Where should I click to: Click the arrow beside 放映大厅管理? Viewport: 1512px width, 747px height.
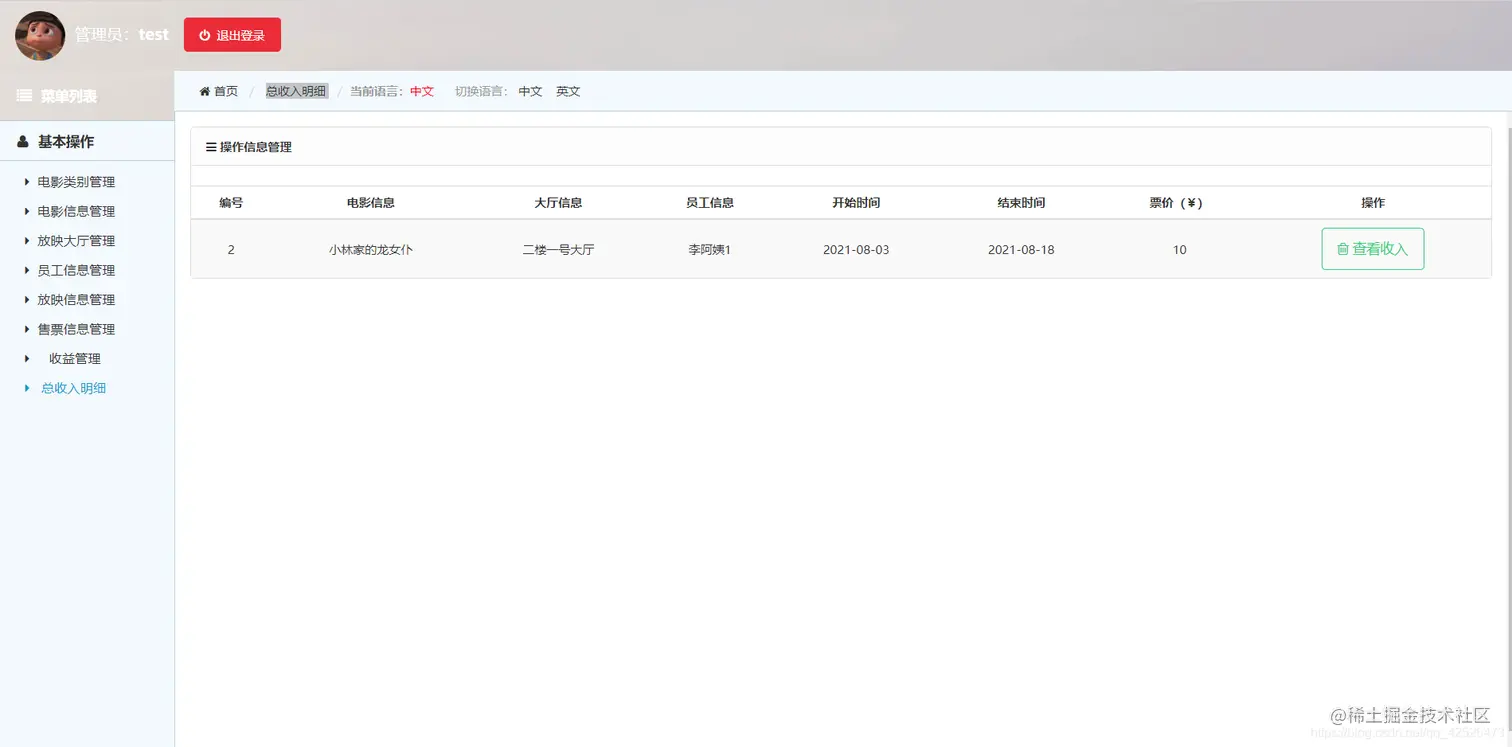click(x=27, y=241)
